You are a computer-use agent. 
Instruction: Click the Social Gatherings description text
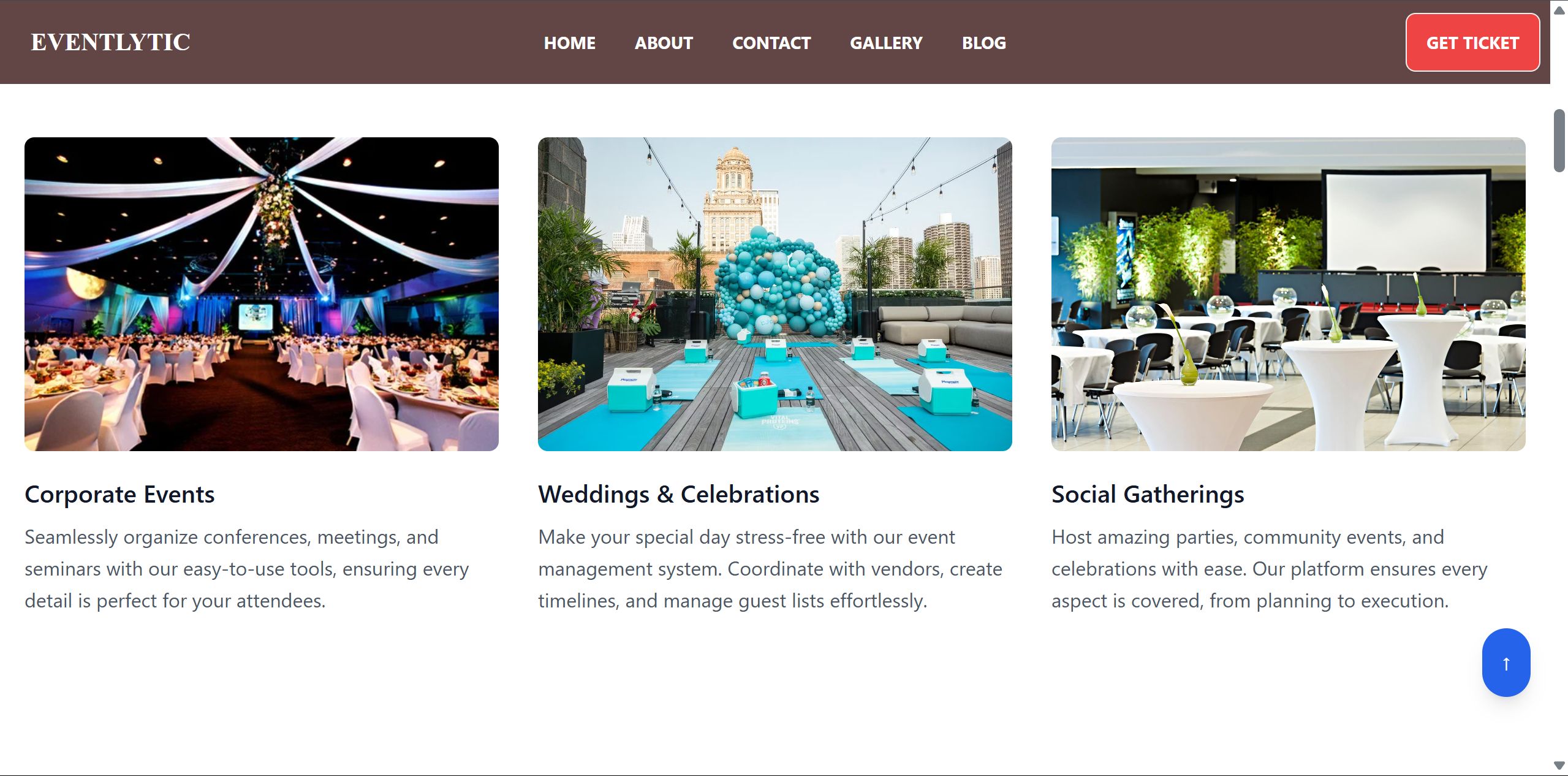click(x=1270, y=569)
